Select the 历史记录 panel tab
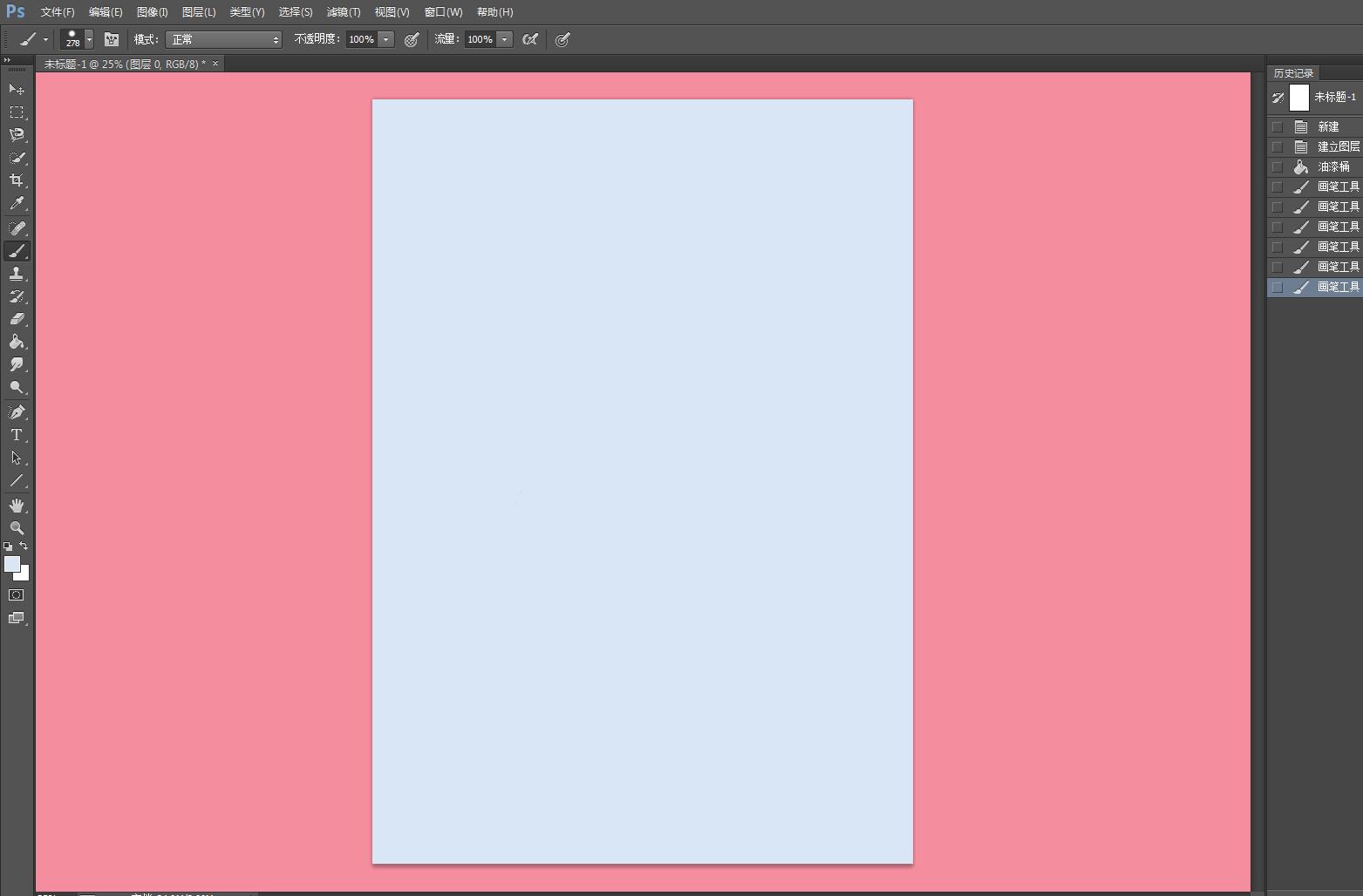Screen dimensions: 1363x896 (1293, 73)
